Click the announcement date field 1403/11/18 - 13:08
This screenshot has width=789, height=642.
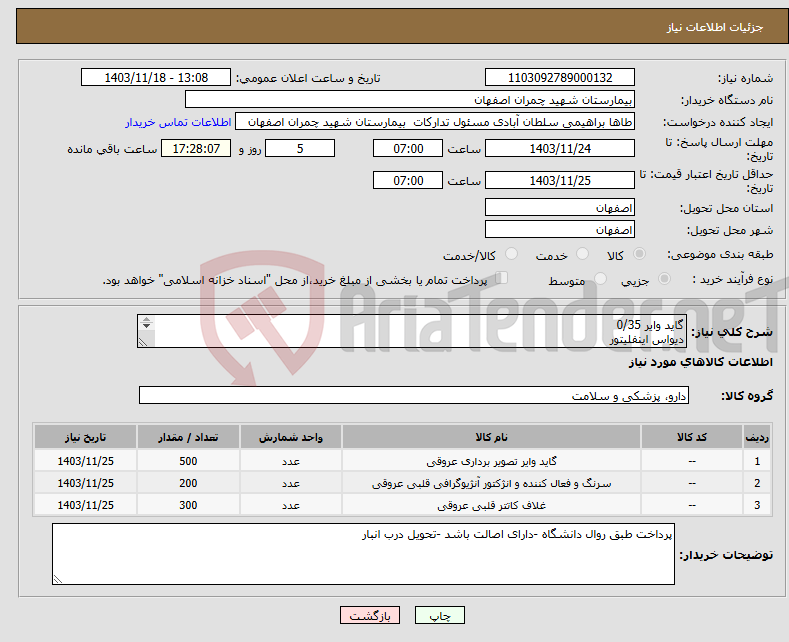tap(156, 77)
